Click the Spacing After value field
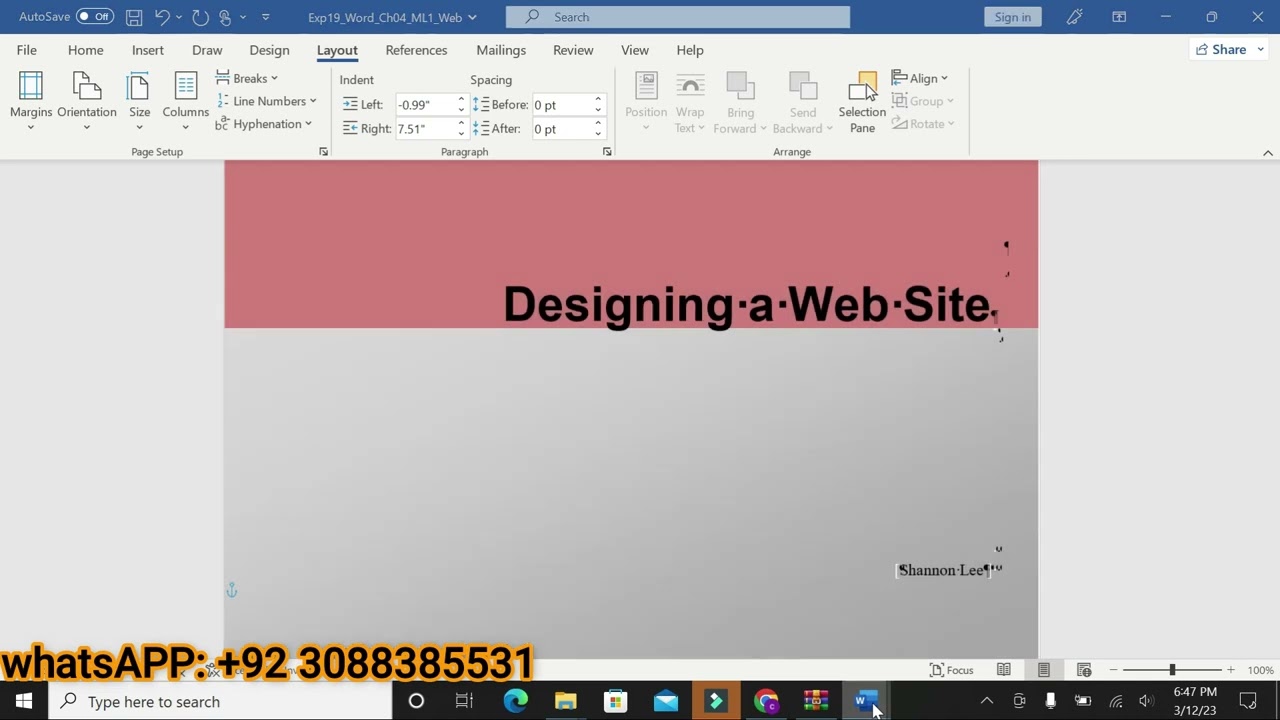 point(562,129)
